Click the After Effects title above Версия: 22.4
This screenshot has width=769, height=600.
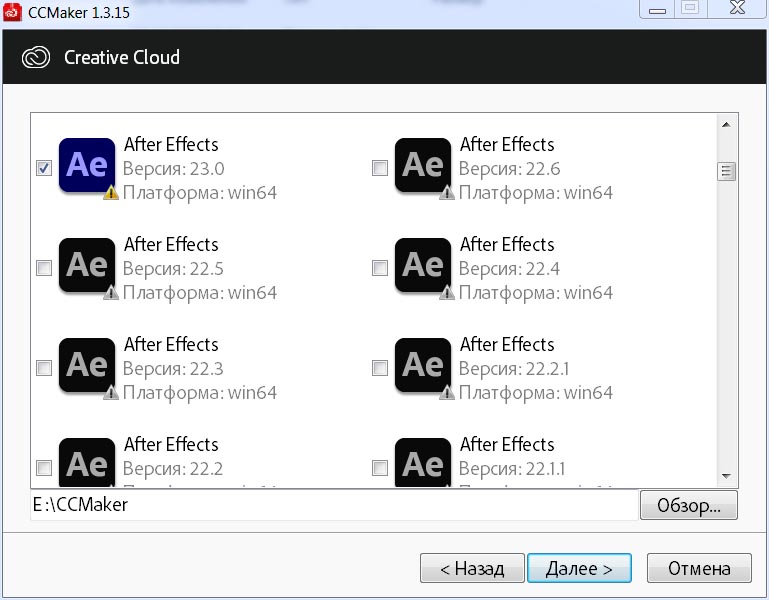pyautogui.click(x=507, y=245)
